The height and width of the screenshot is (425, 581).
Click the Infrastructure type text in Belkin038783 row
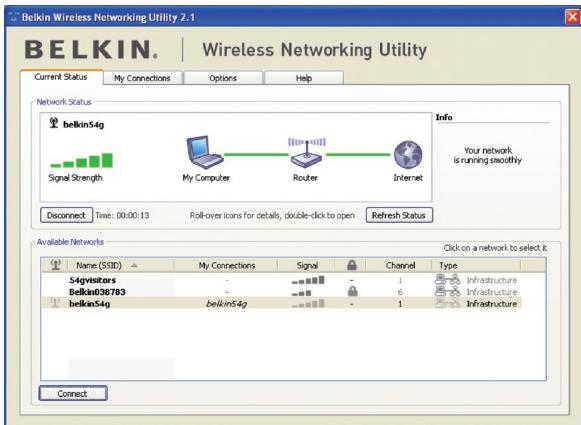click(491, 292)
